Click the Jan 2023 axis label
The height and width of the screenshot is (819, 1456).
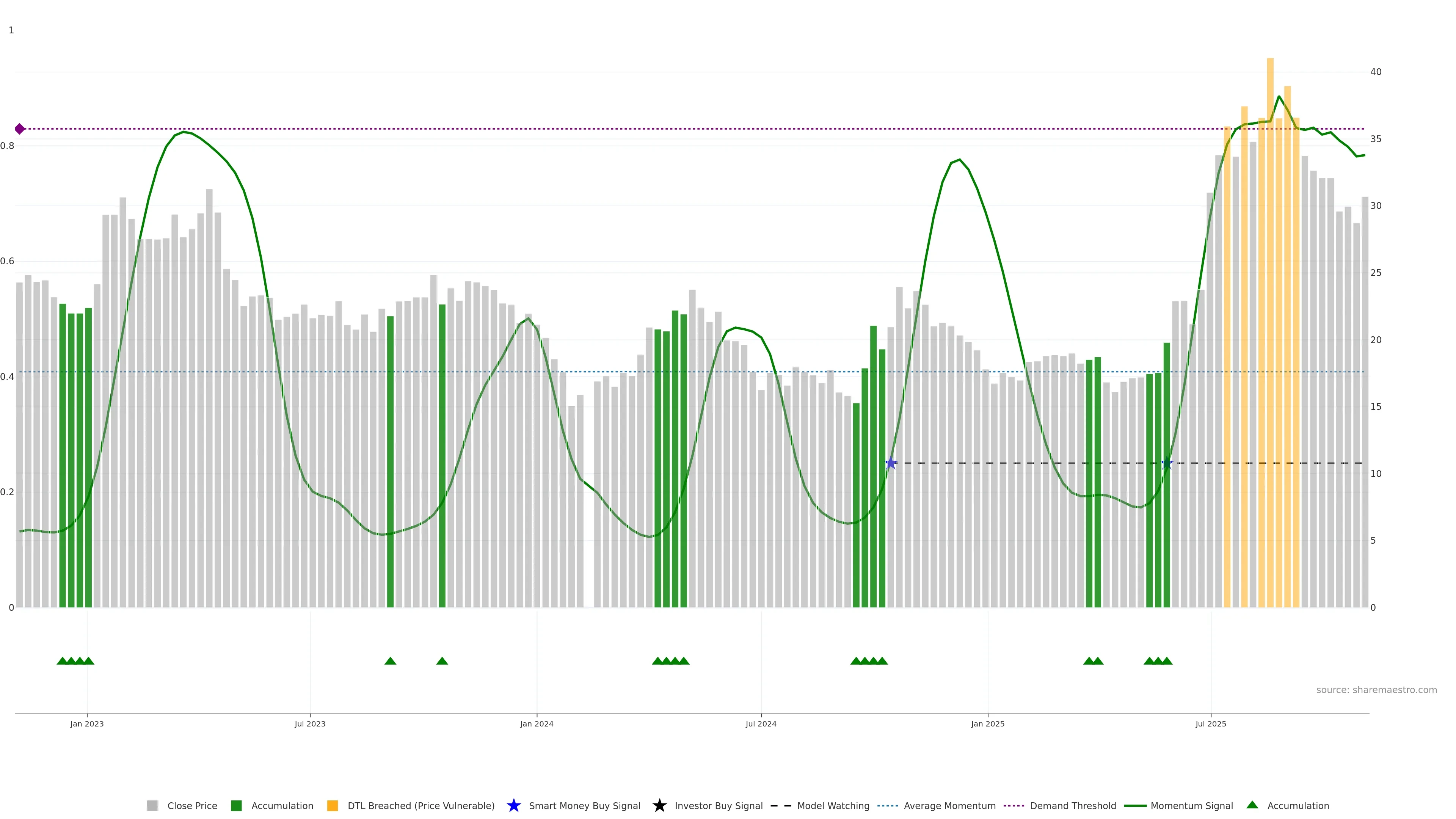pos(87,723)
